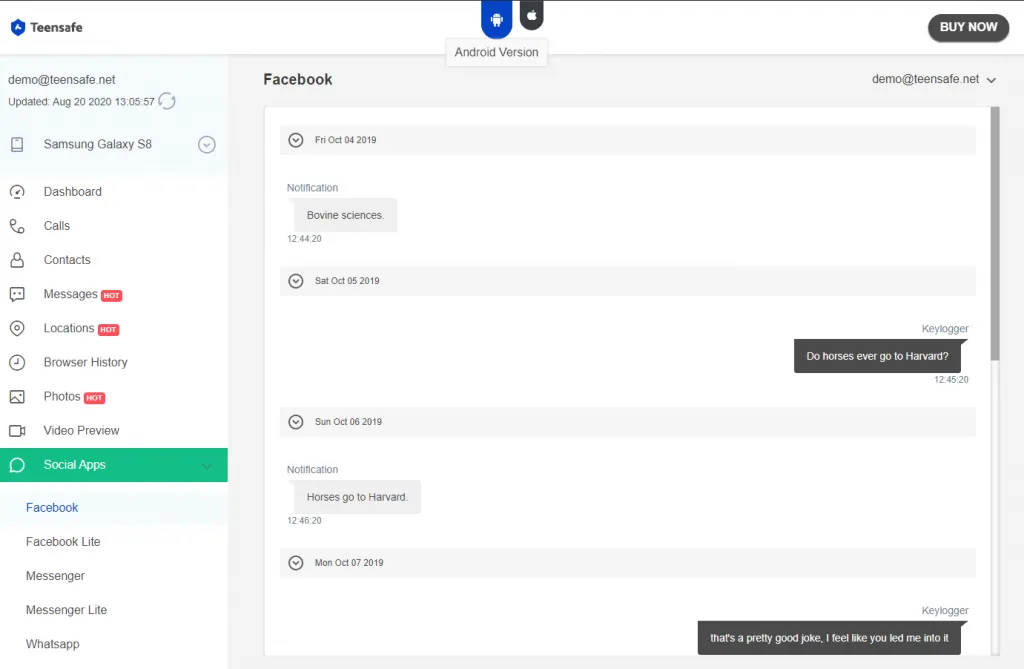This screenshot has height=669, width=1024.
Task: Collapse the Mon Oct 07 2019 section
Action: [x=296, y=563]
